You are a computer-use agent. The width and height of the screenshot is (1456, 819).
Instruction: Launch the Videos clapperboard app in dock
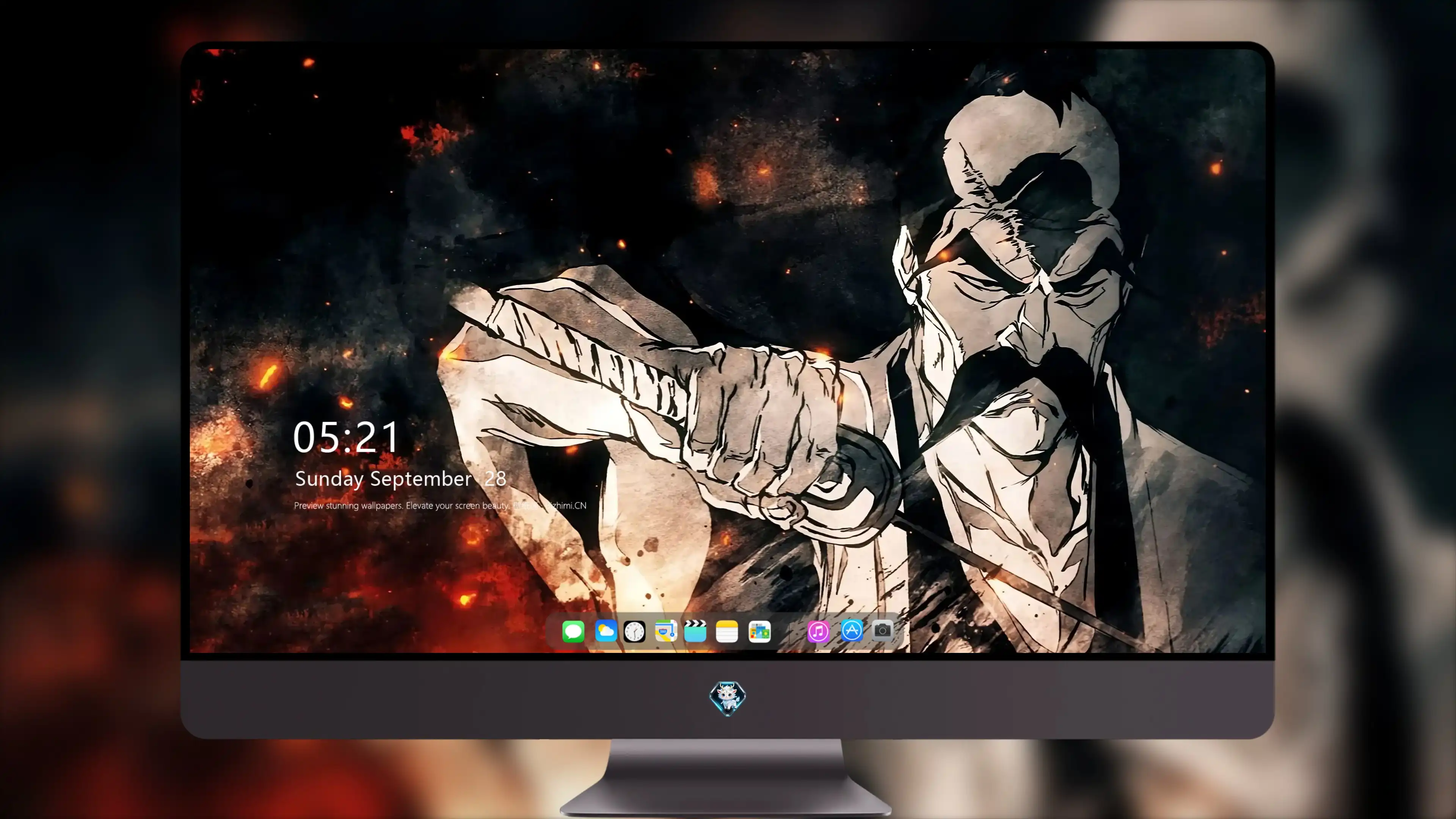pos(695,631)
